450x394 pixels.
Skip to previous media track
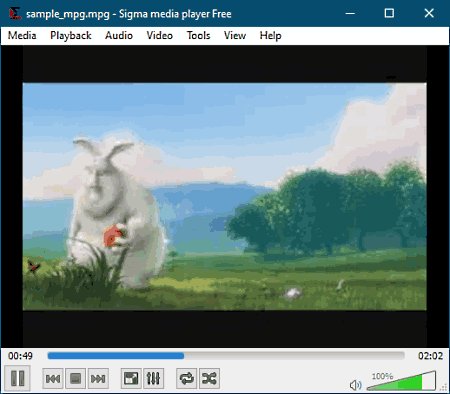[x=53, y=378]
